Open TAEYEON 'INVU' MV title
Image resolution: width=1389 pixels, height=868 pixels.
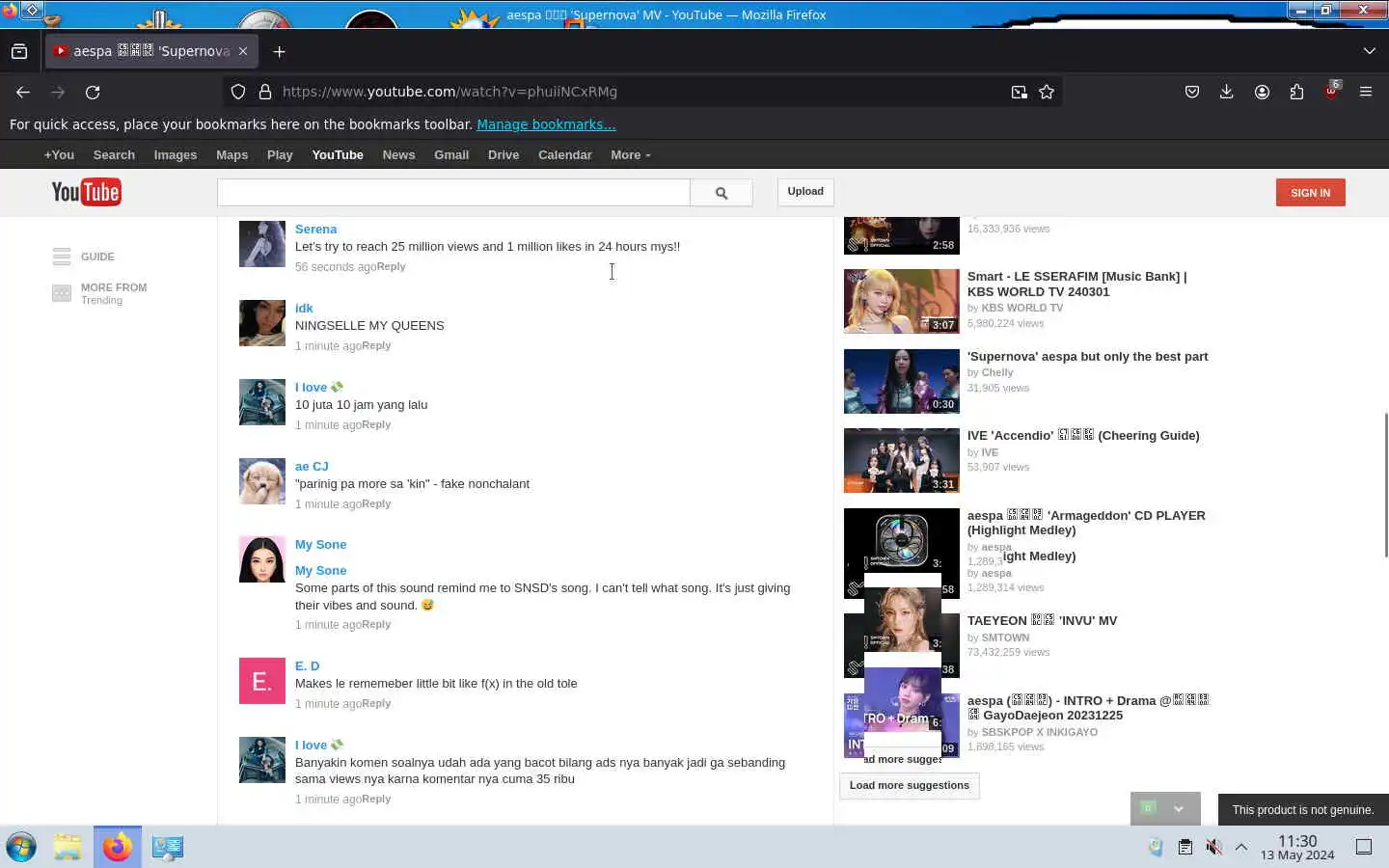click(1042, 620)
